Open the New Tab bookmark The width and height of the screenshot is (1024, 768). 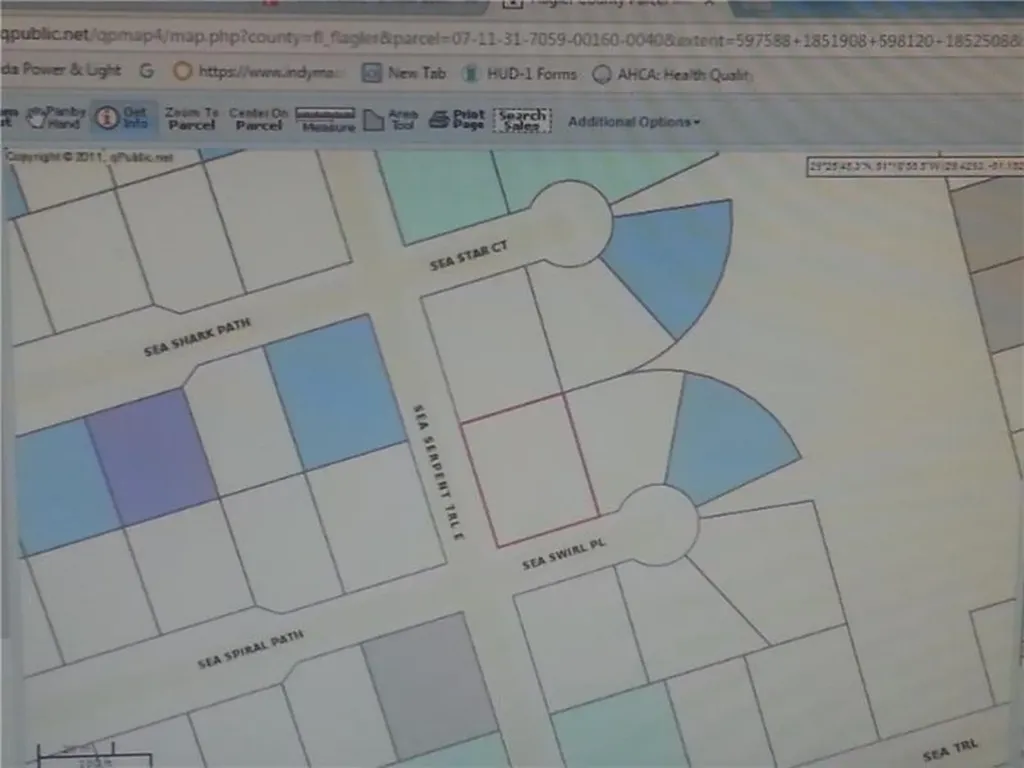coord(404,72)
